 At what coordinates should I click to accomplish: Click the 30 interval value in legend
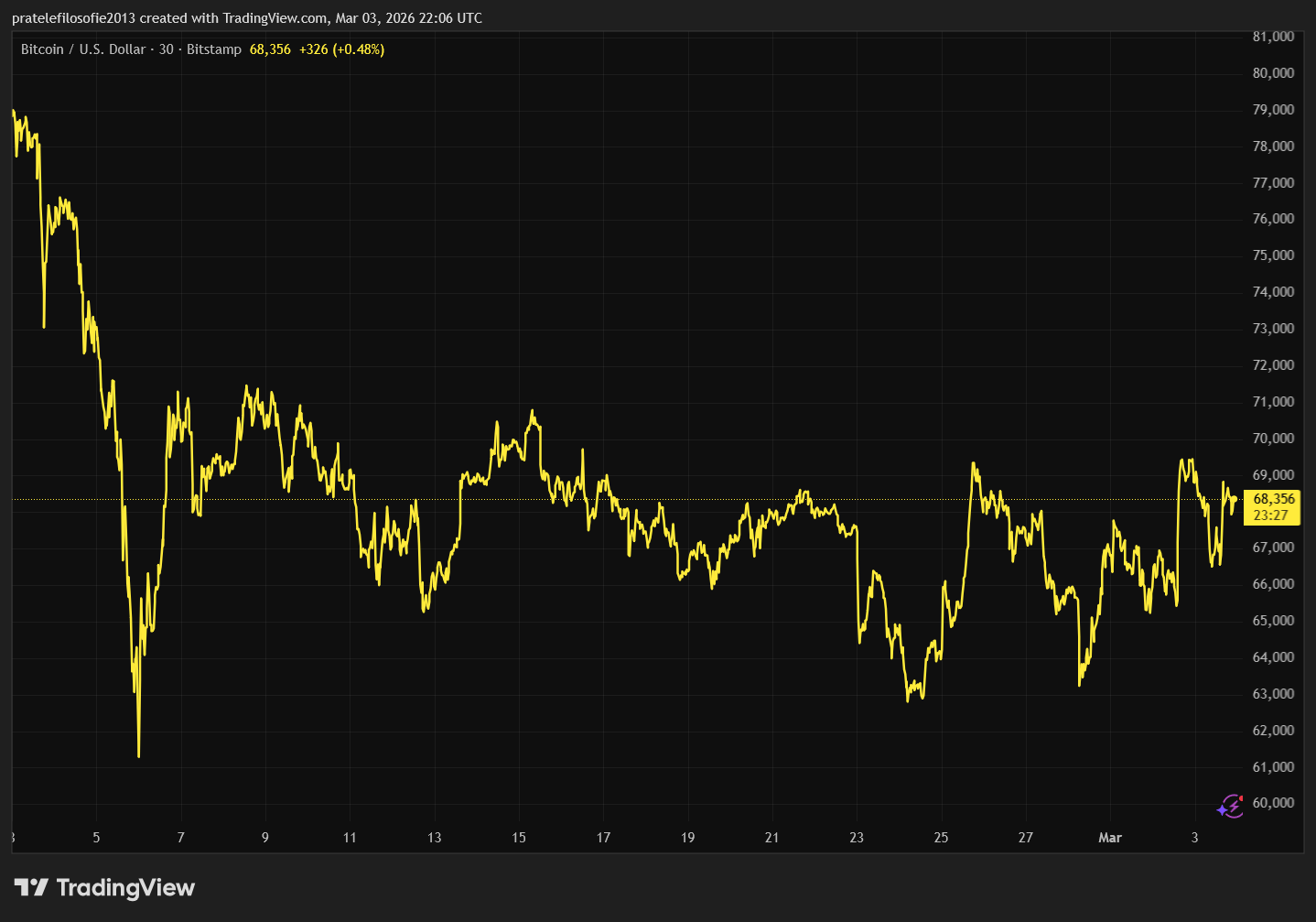(x=166, y=49)
